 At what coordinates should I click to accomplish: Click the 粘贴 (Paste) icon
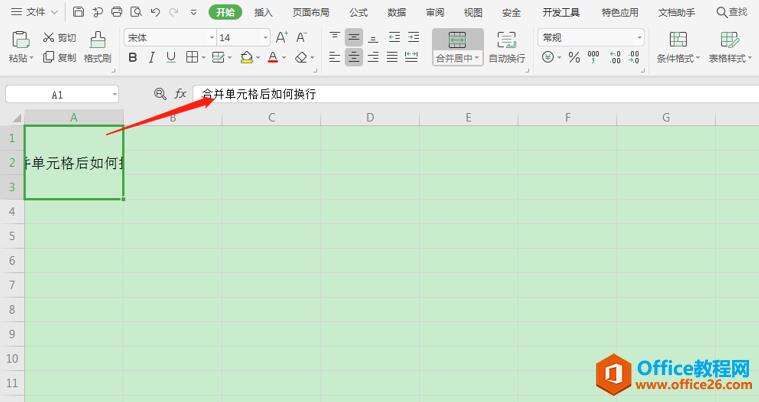click(21, 39)
